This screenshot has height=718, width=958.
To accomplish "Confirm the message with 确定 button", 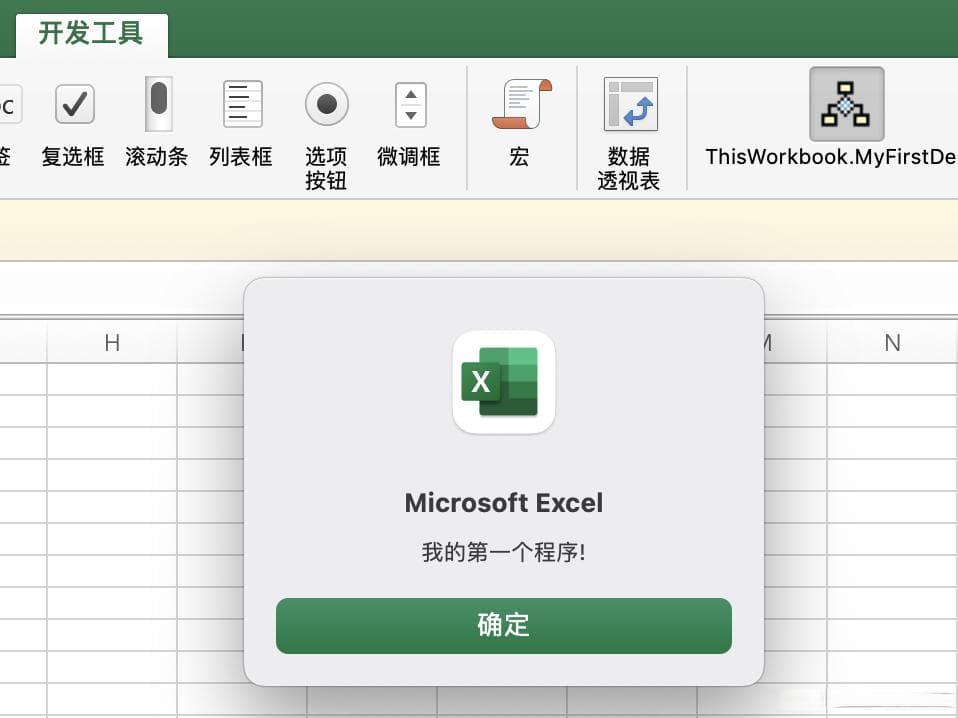I will click(x=503, y=626).
